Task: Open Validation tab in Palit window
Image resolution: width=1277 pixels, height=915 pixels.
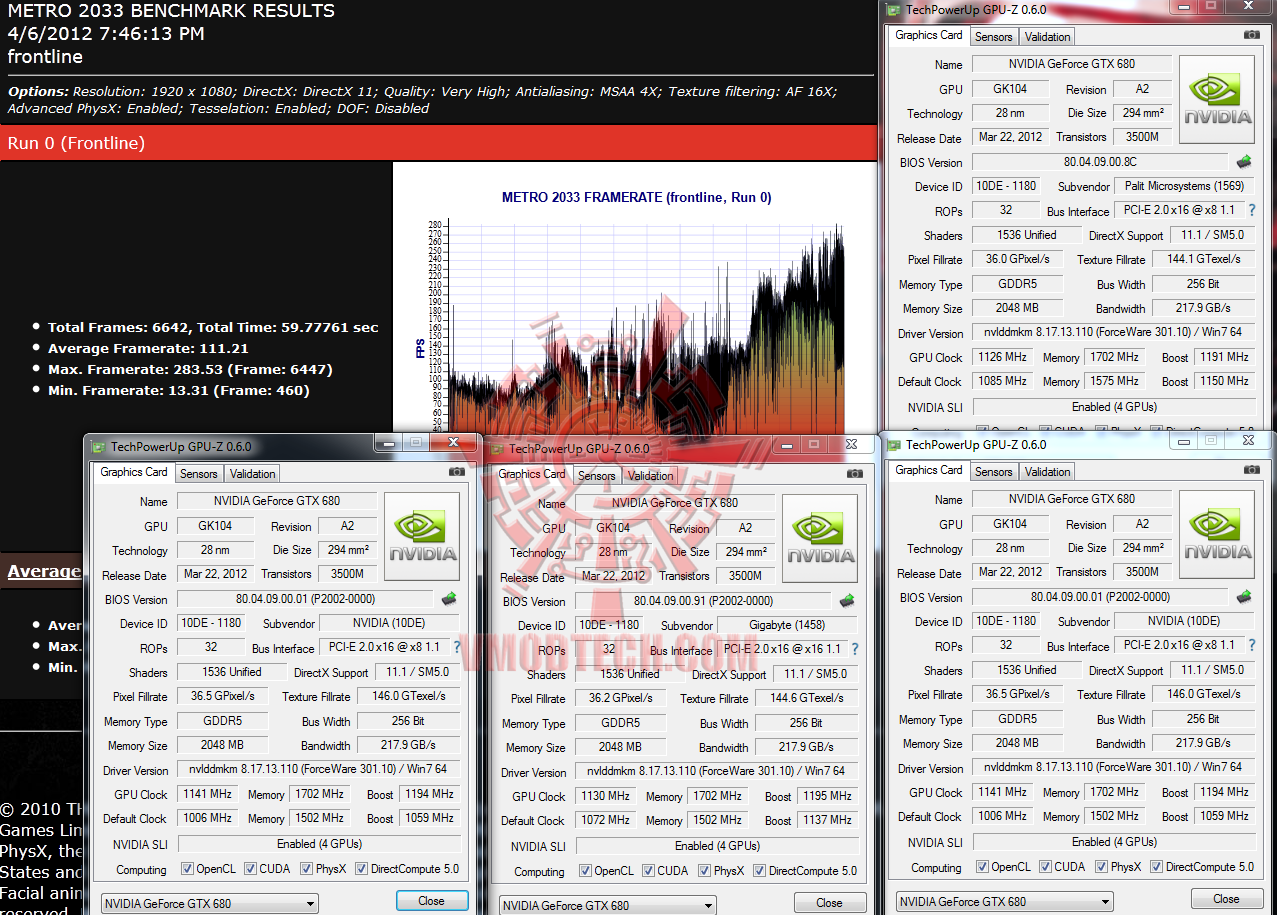Action: (x=1047, y=37)
